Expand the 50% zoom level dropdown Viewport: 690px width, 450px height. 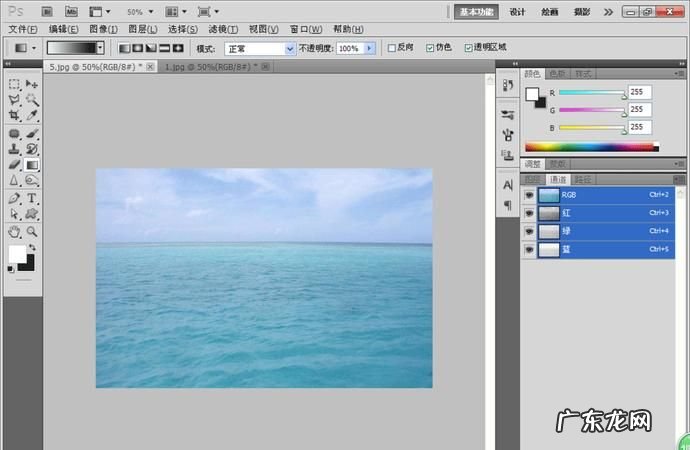click(150, 12)
